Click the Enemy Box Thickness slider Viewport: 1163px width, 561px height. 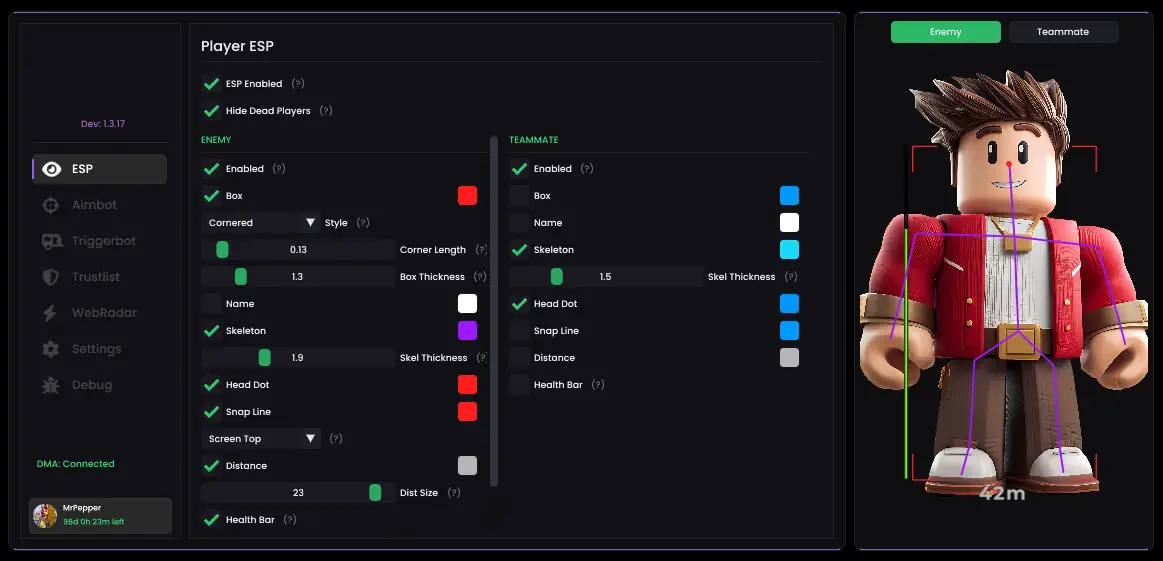pyautogui.click(x=298, y=277)
